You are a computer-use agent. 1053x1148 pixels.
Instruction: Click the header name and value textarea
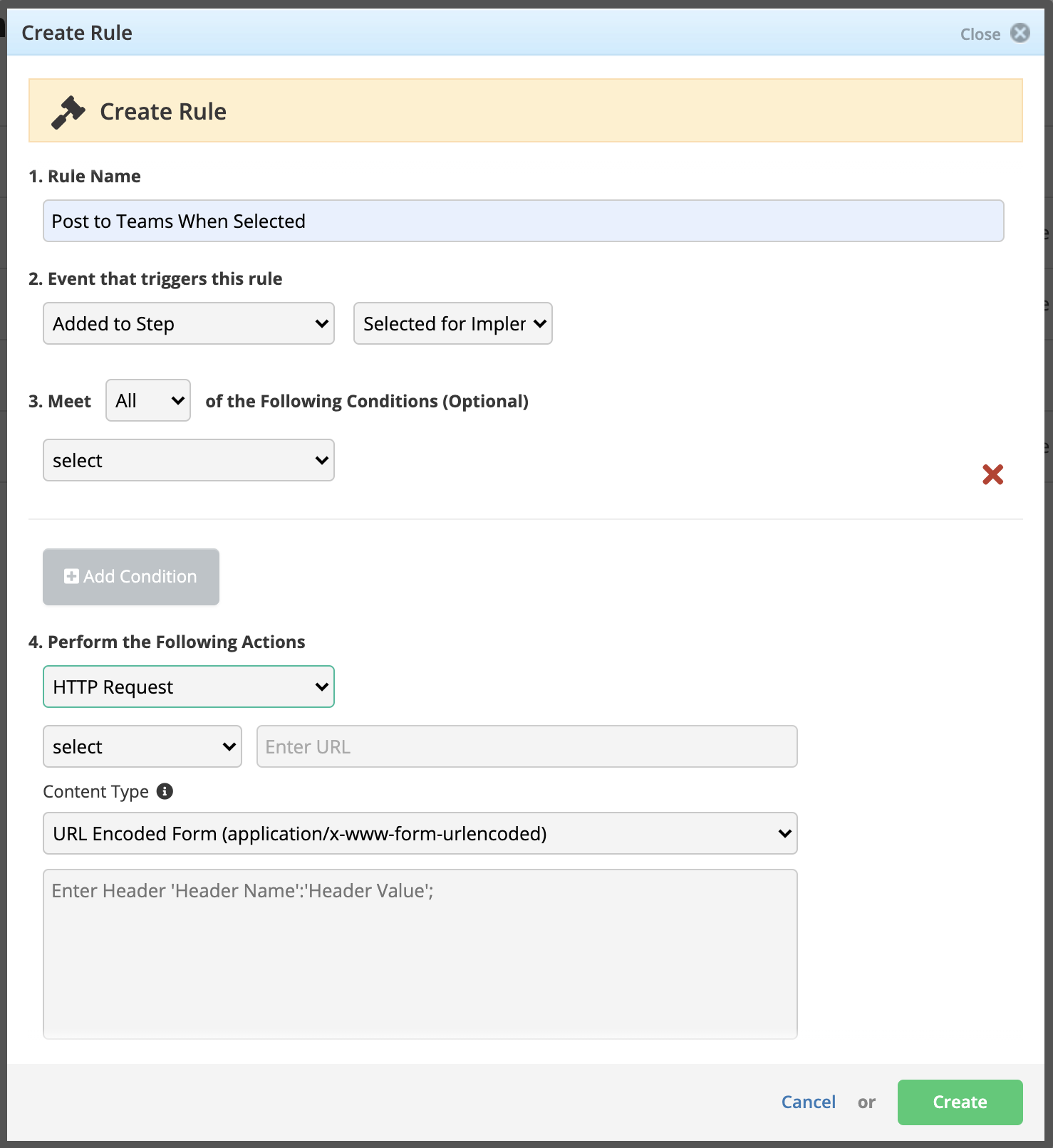(420, 954)
